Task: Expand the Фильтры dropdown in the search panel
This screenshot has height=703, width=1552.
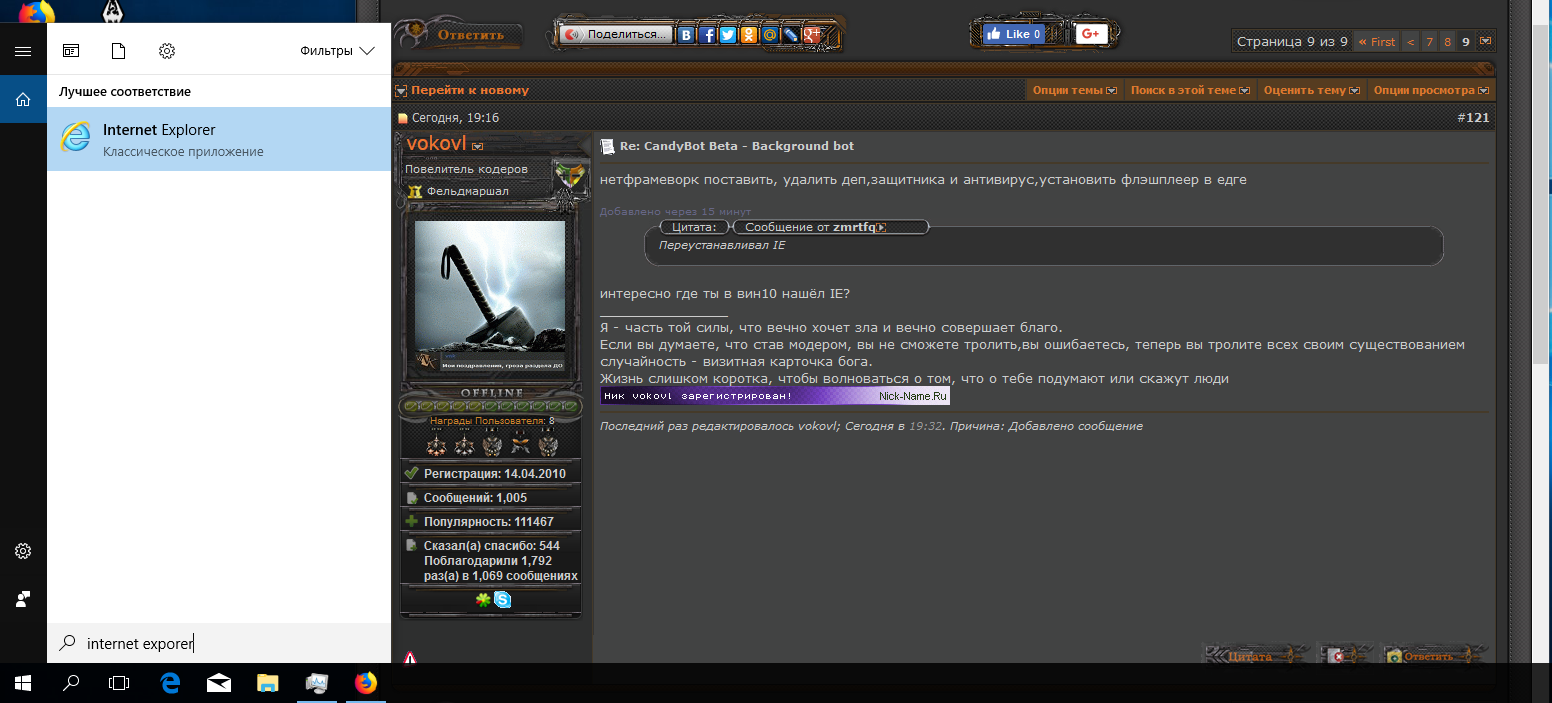Action: (x=337, y=51)
